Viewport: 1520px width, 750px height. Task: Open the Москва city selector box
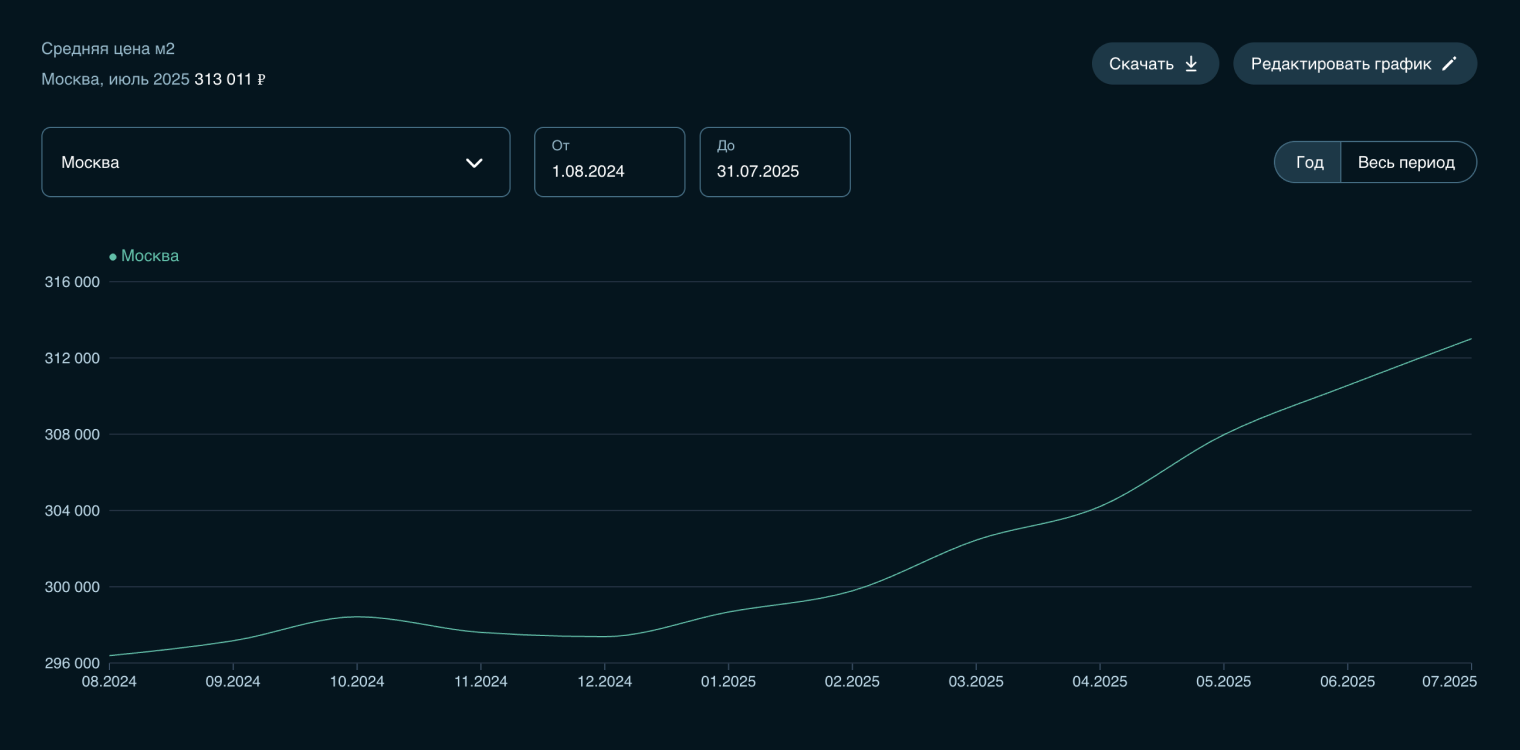pyautogui.click(x=260, y=162)
